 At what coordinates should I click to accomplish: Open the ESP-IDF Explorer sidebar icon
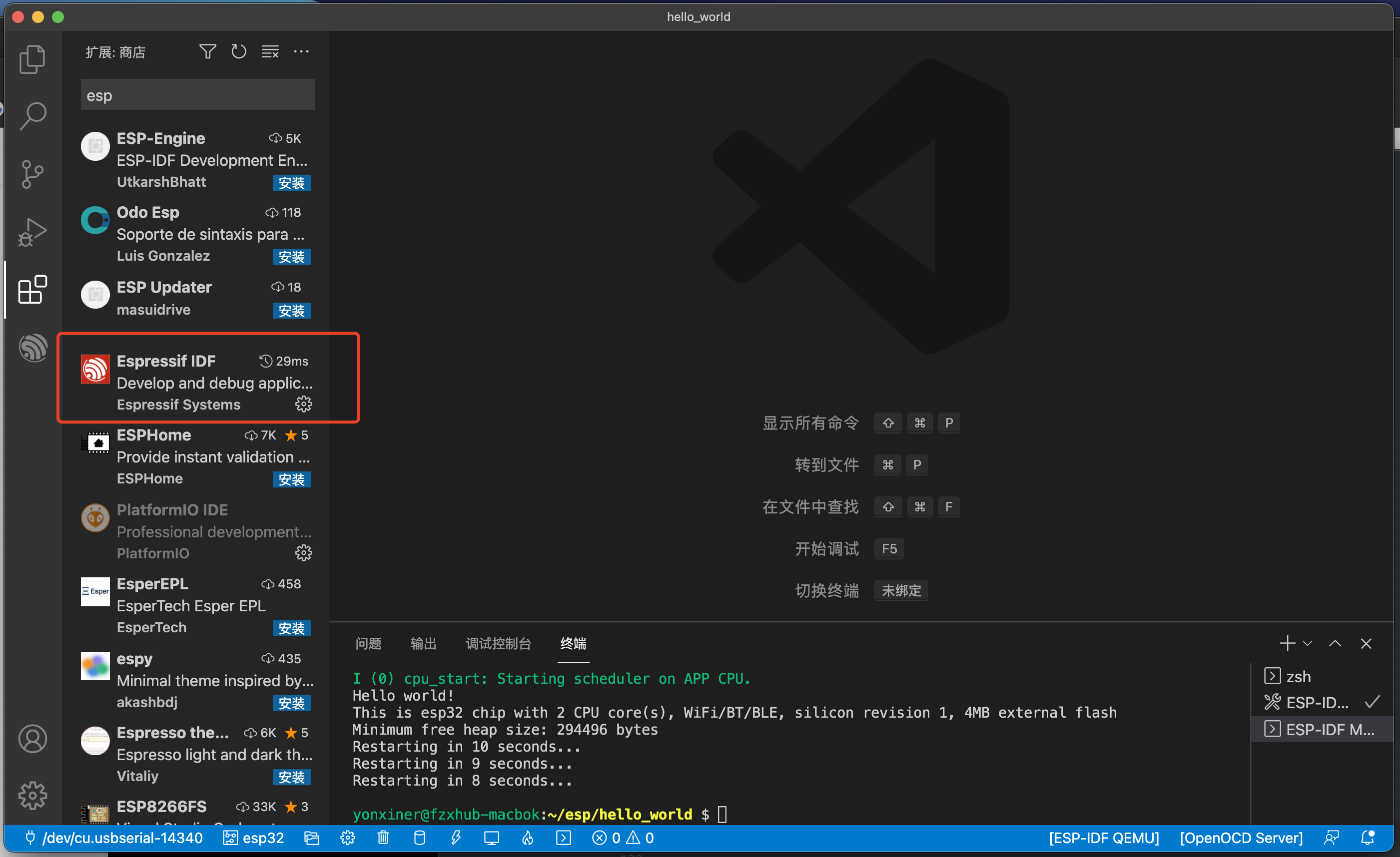click(32, 348)
